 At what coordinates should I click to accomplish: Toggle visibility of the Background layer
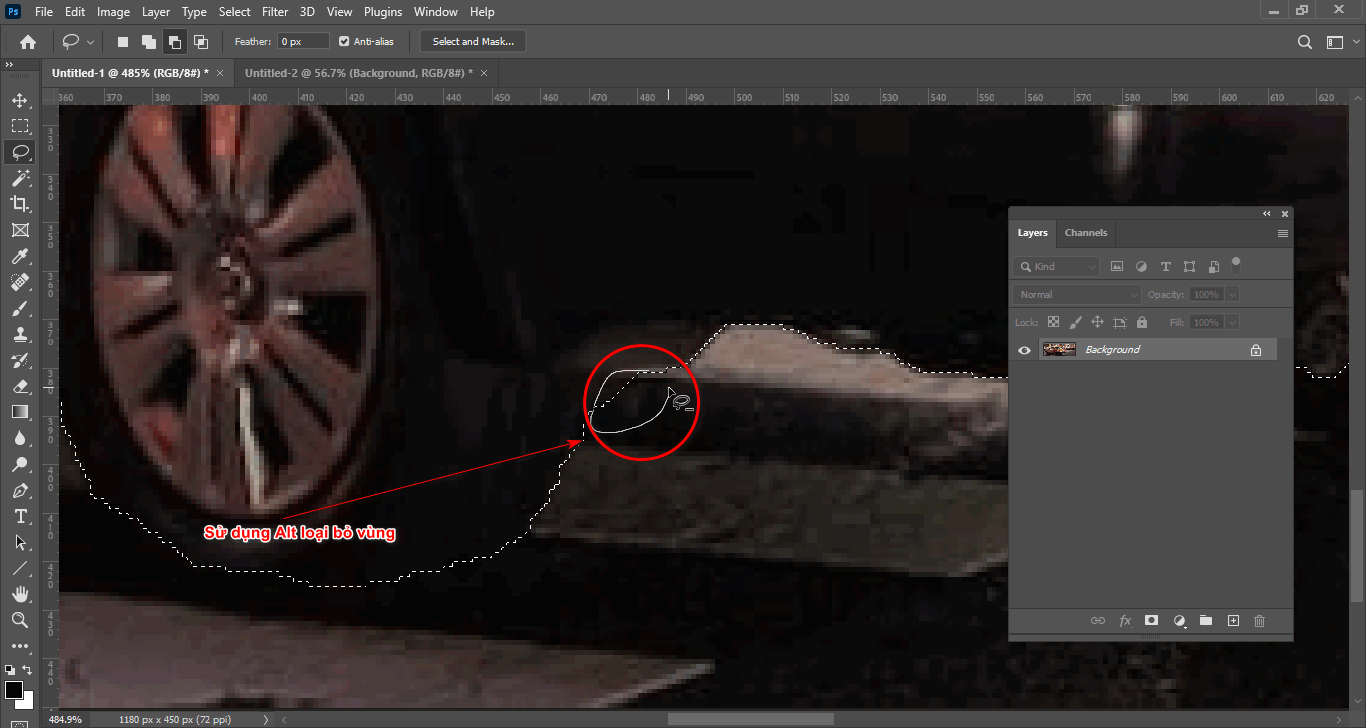1023,348
